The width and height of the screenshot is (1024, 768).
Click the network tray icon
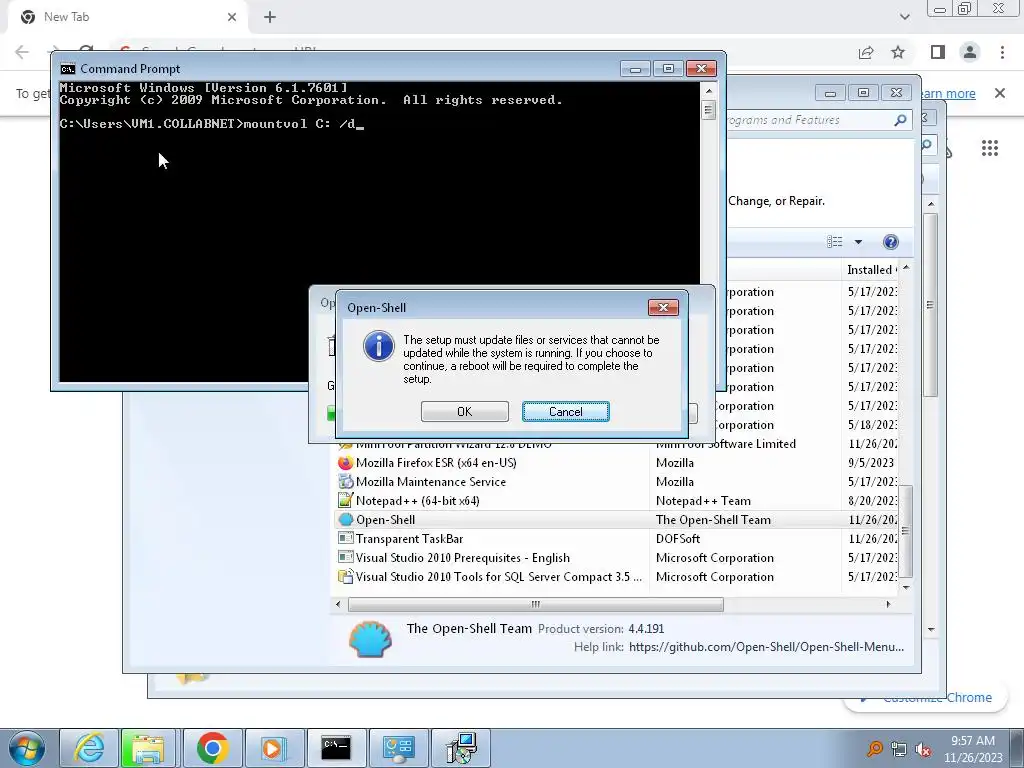pyautogui.click(x=899, y=750)
